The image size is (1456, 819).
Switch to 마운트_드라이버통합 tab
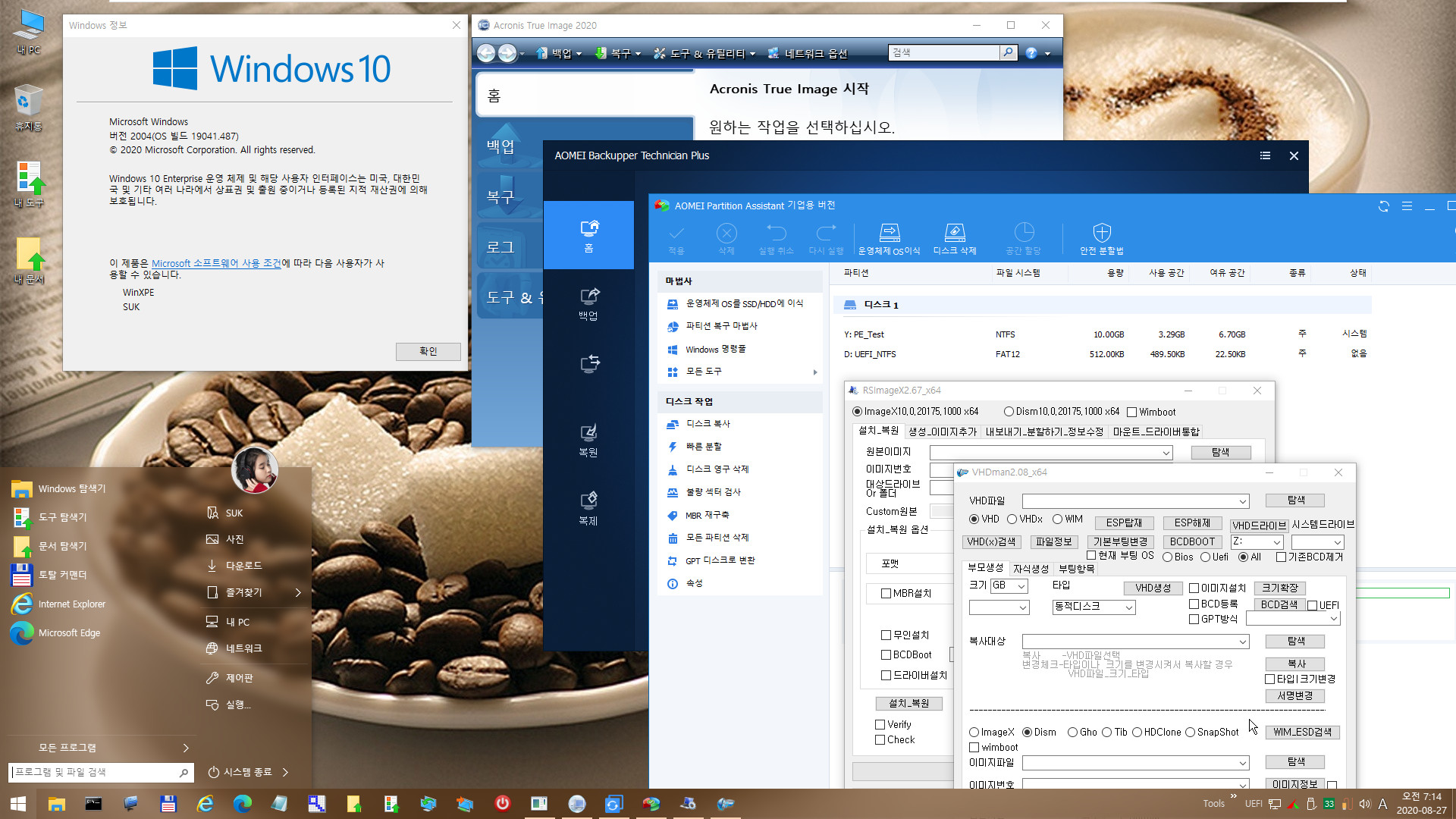(x=1156, y=431)
